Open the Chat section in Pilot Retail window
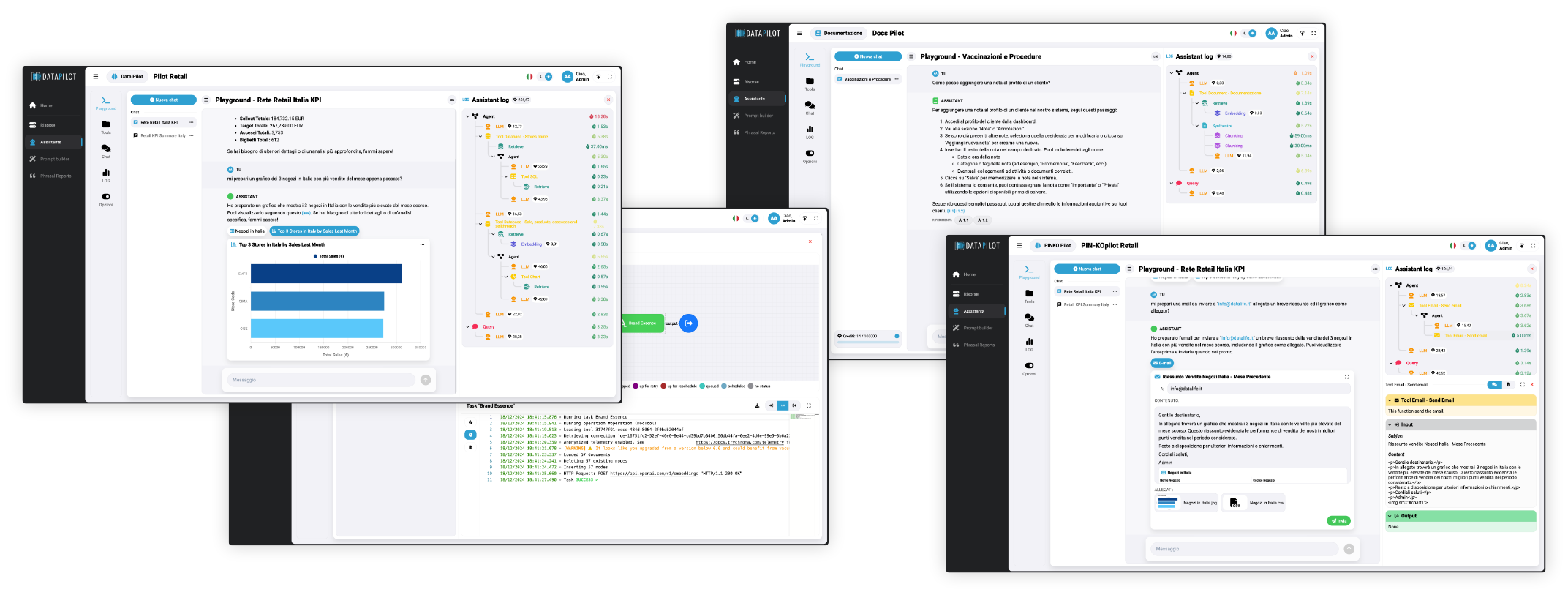Screen dimensions: 1568x595 (106, 151)
